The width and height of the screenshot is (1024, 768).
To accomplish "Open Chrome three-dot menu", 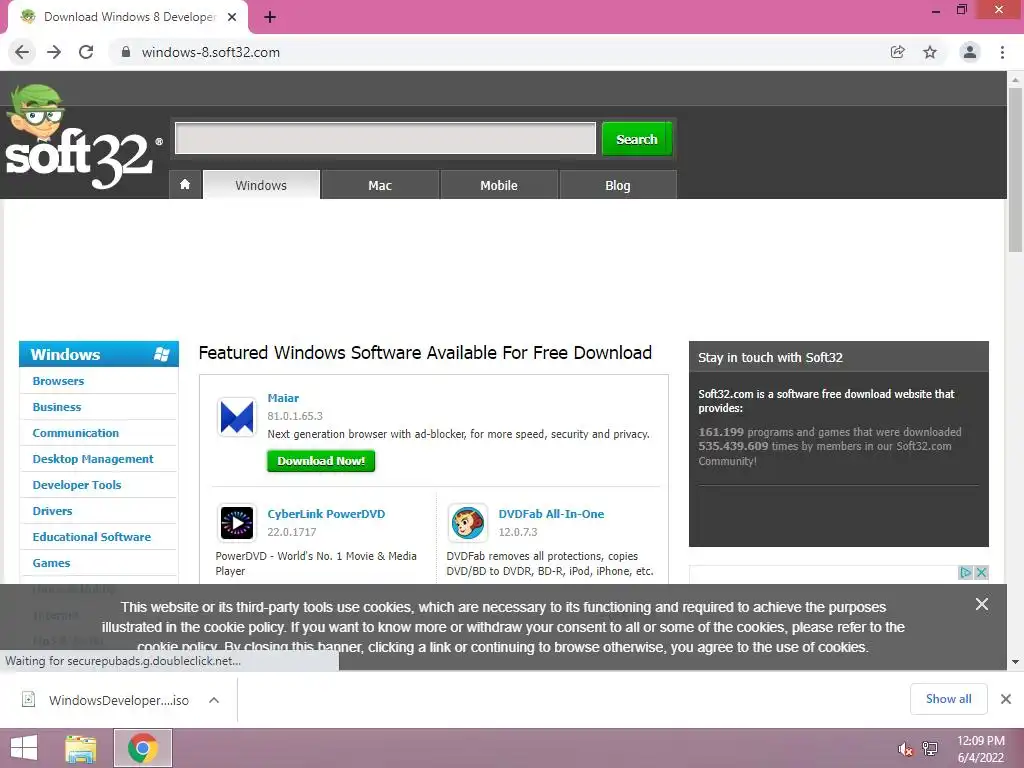I will [x=1002, y=52].
